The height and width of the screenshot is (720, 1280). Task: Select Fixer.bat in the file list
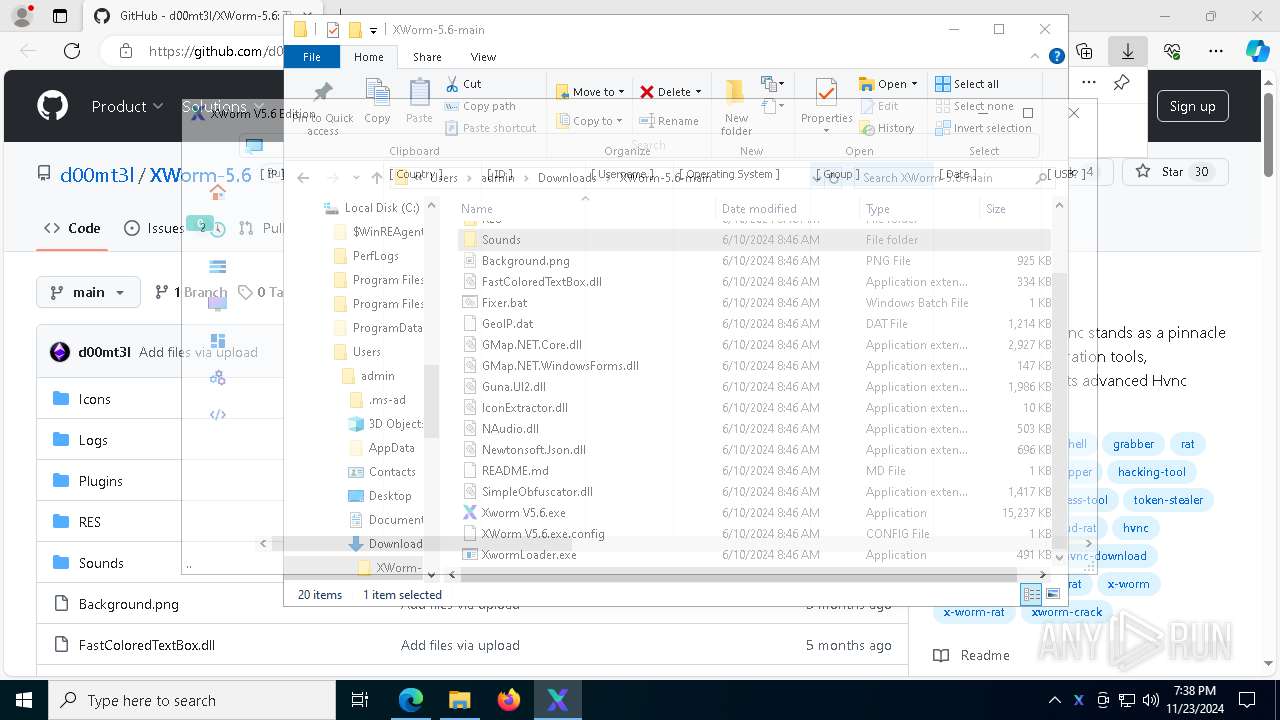[504, 303]
